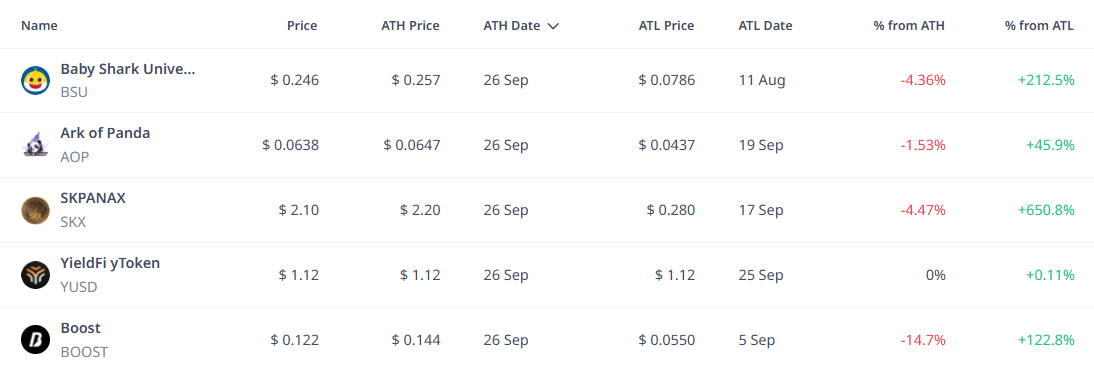Open the YieldFi yToken coin link

pos(110,263)
